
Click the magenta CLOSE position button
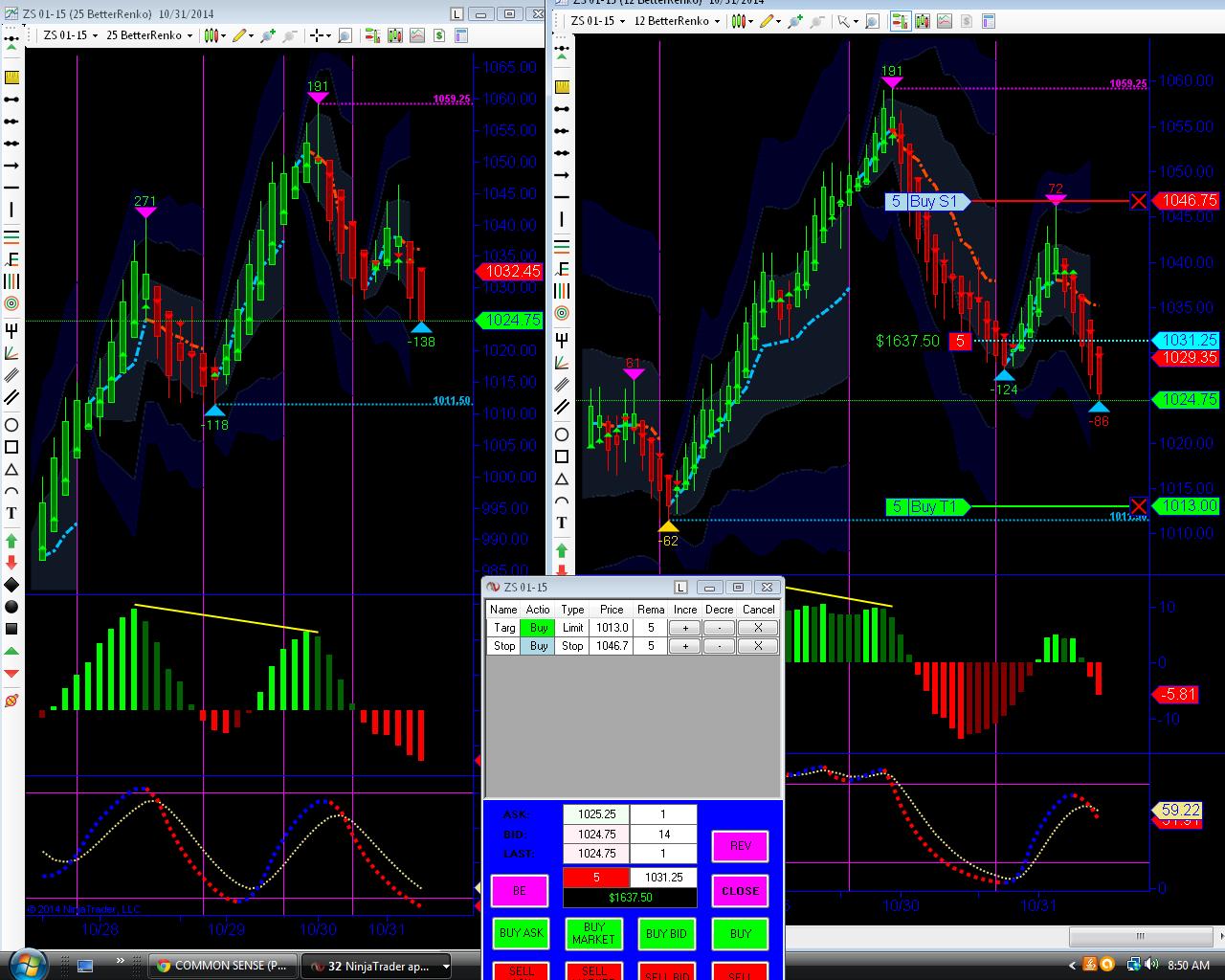click(x=740, y=891)
